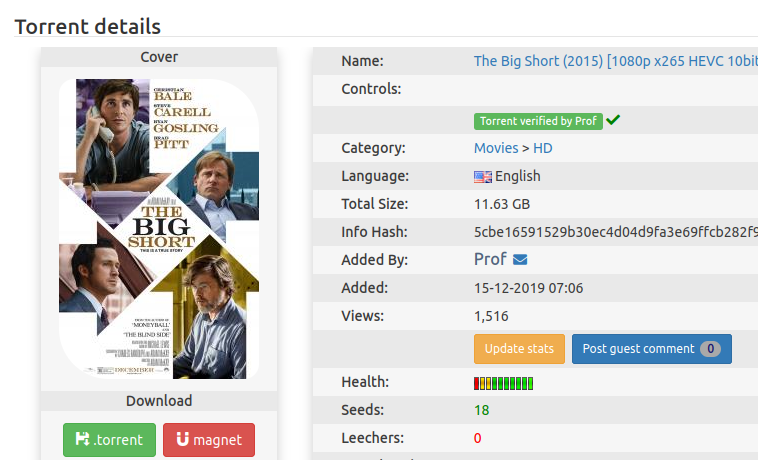This screenshot has height=460, width=758.
Task: Click the Download panel header
Action: [159, 401]
